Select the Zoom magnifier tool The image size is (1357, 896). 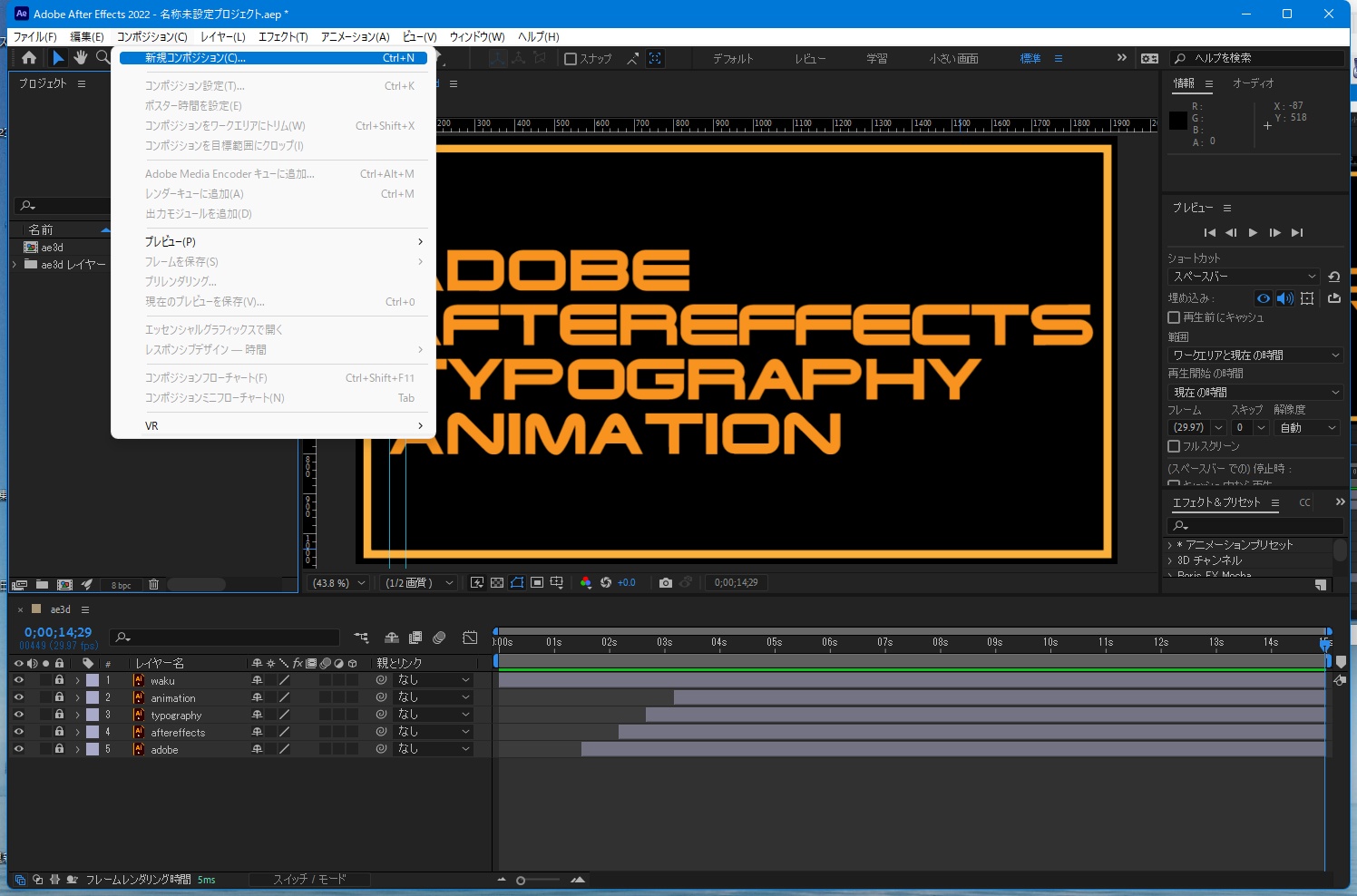pos(103,58)
